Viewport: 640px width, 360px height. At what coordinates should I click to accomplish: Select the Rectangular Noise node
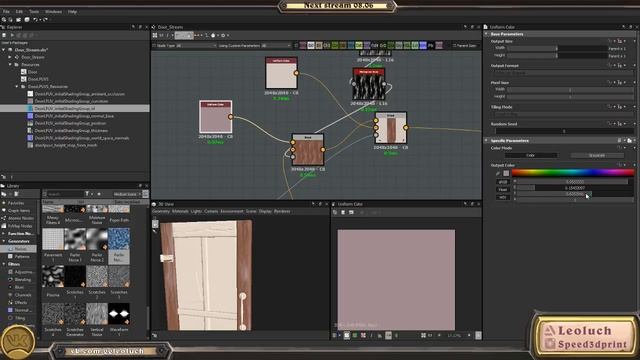click(369, 84)
